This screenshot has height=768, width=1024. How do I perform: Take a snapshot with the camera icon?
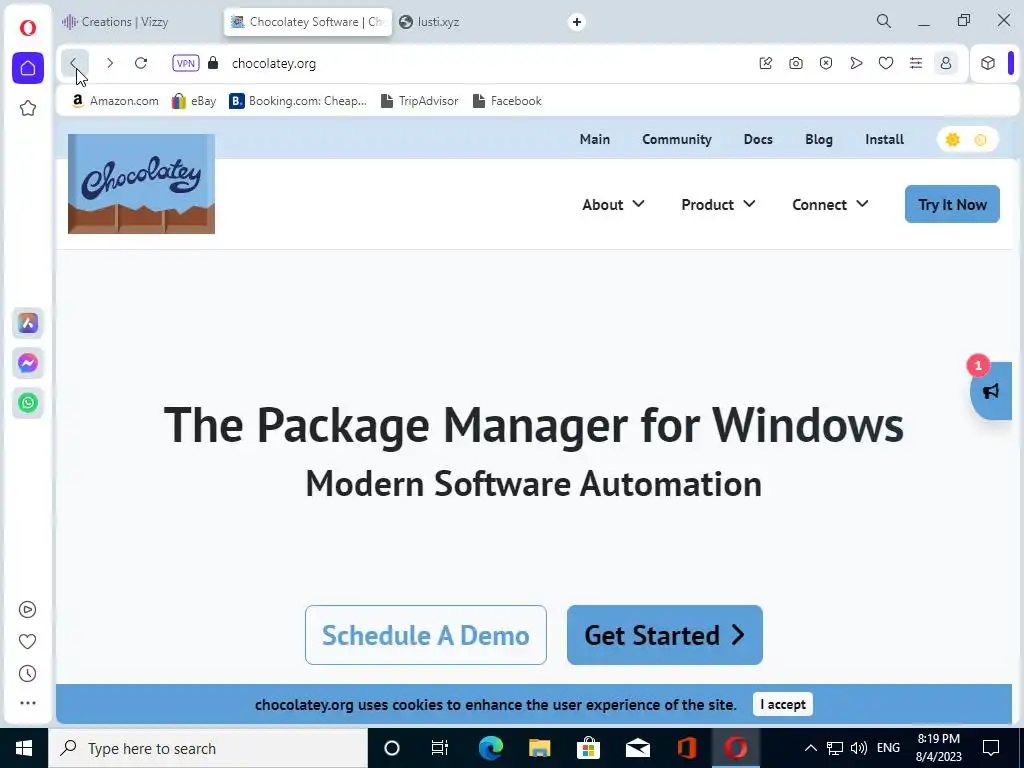pos(795,63)
